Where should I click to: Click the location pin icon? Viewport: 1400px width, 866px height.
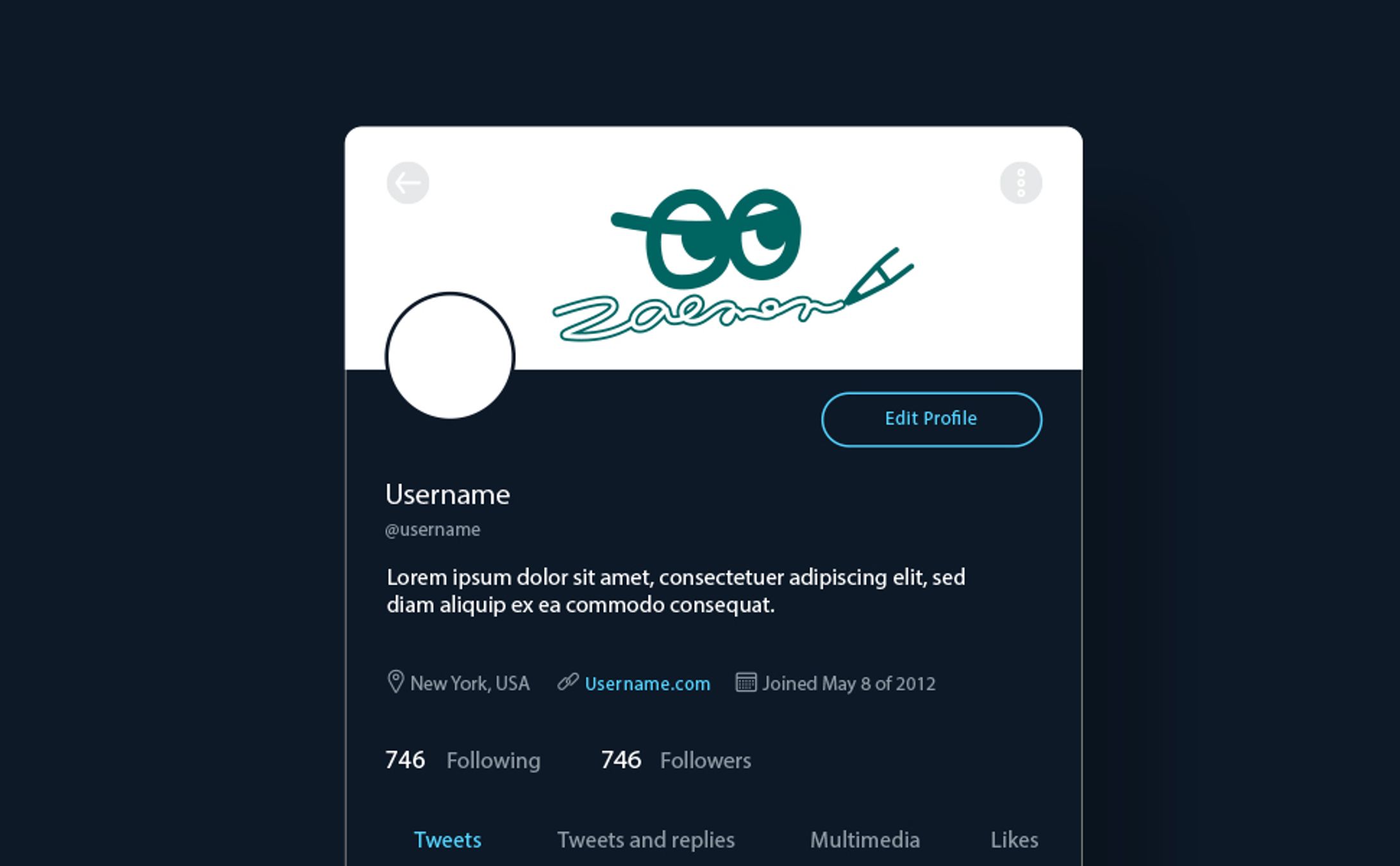coord(396,681)
